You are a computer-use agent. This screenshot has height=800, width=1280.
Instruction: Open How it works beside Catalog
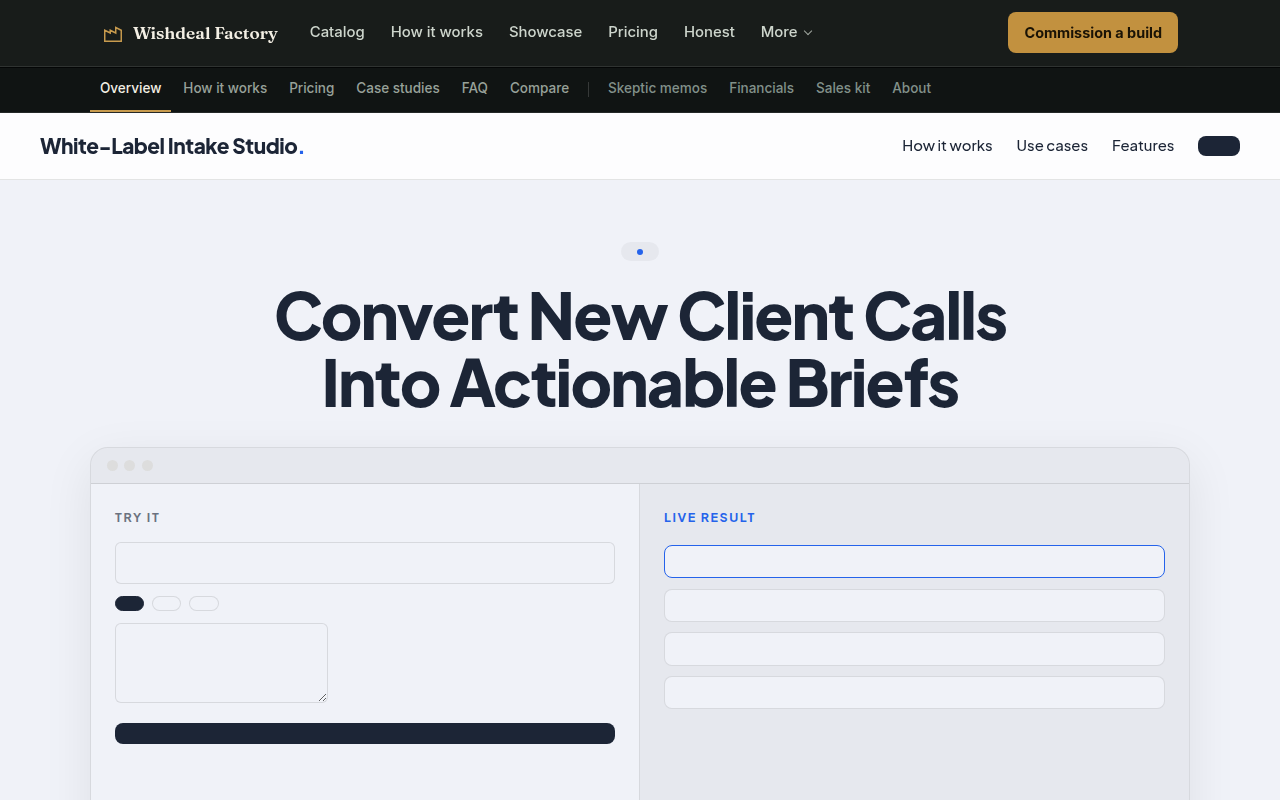point(437,32)
